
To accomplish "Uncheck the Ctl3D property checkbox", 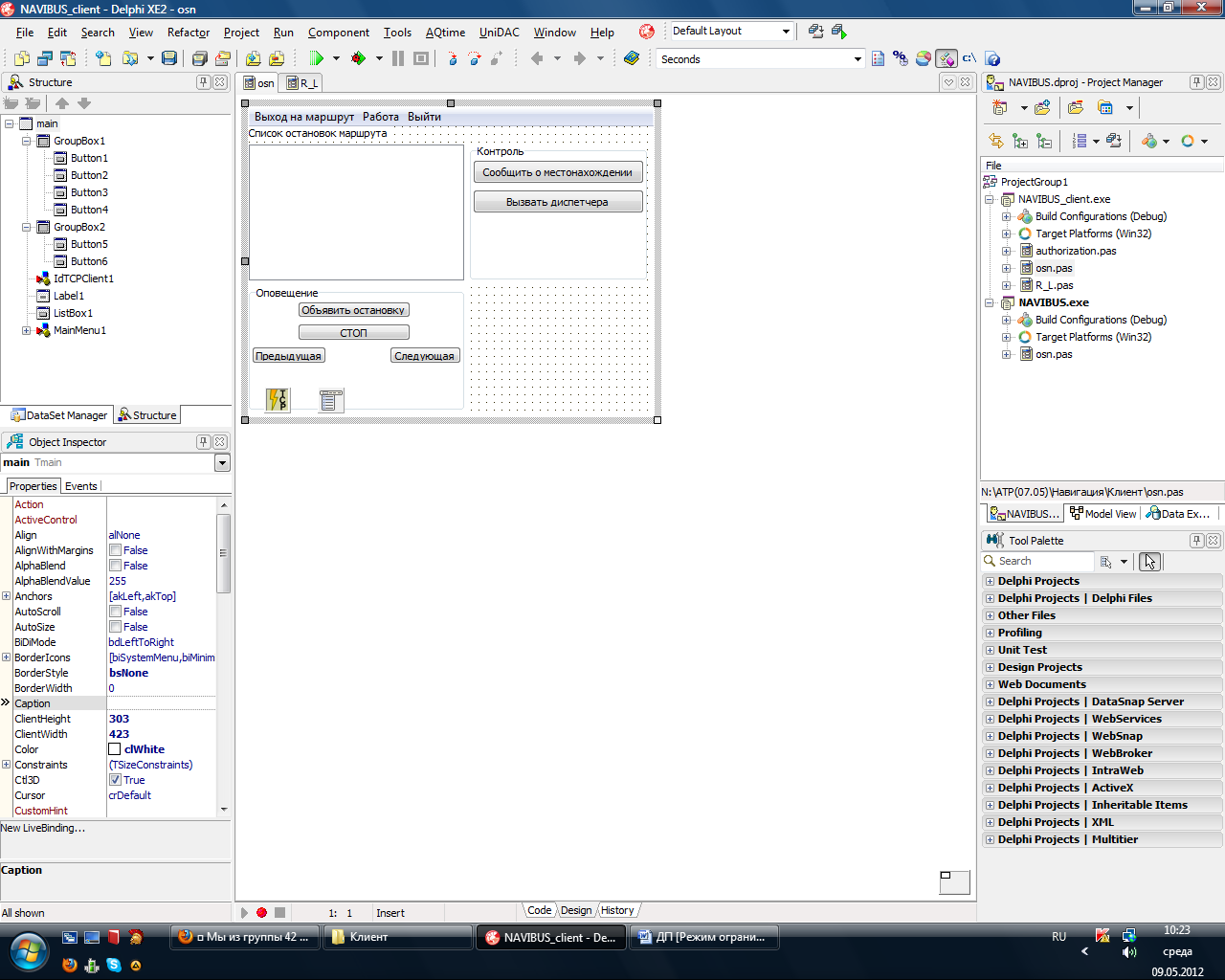I will coord(115,780).
